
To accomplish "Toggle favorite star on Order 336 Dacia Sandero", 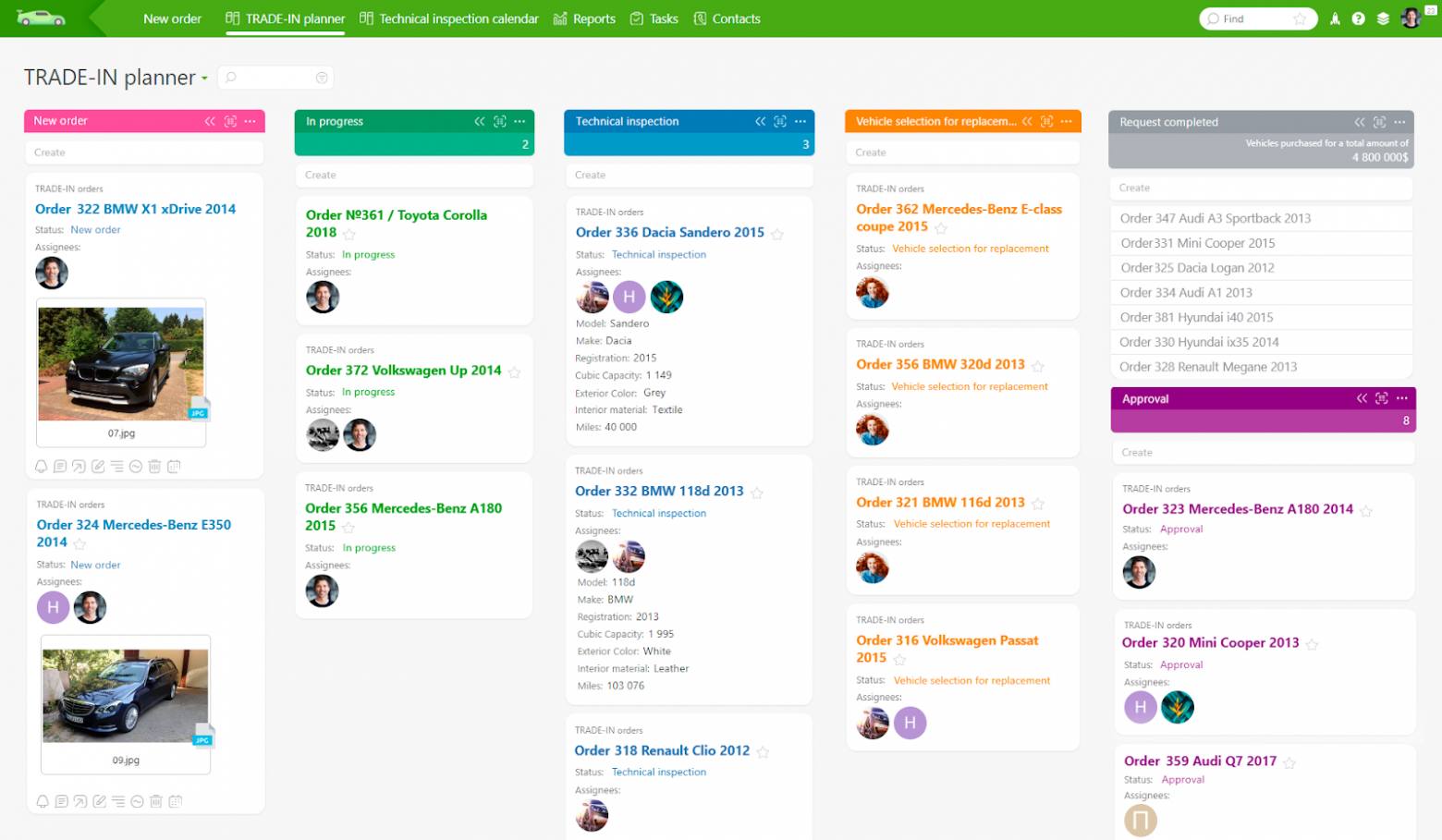I will click(777, 235).
